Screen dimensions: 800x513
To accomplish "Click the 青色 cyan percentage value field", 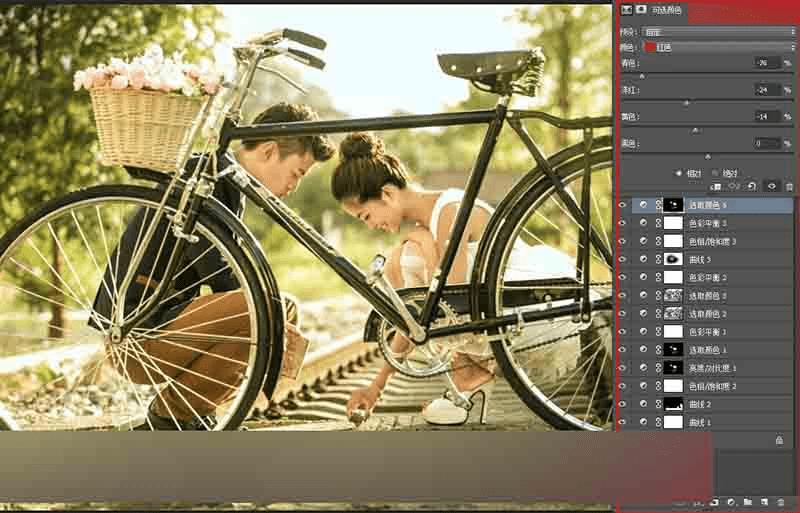I will pos(767,63).
